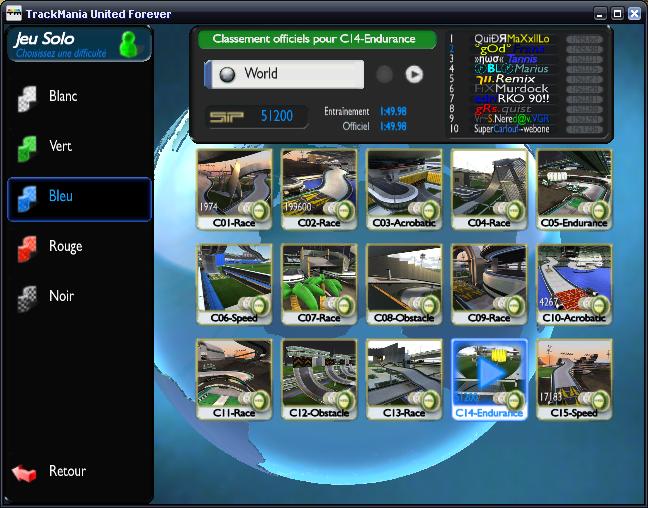Select the green flag Vert difficulty icon
This screenshot has height=508, width=648.
26,148
